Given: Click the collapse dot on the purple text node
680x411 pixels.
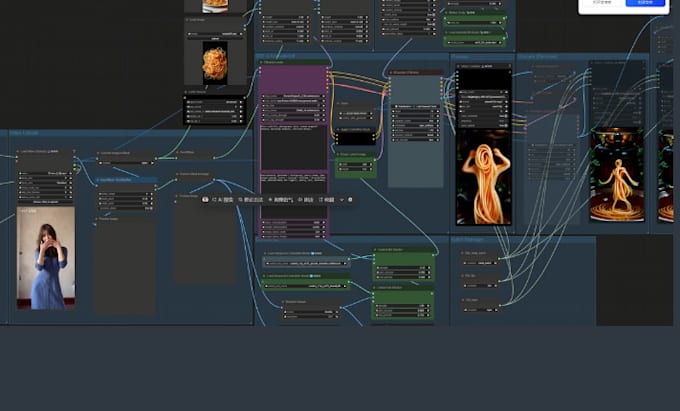Looking at the screenshot, I should coord(262,63).
